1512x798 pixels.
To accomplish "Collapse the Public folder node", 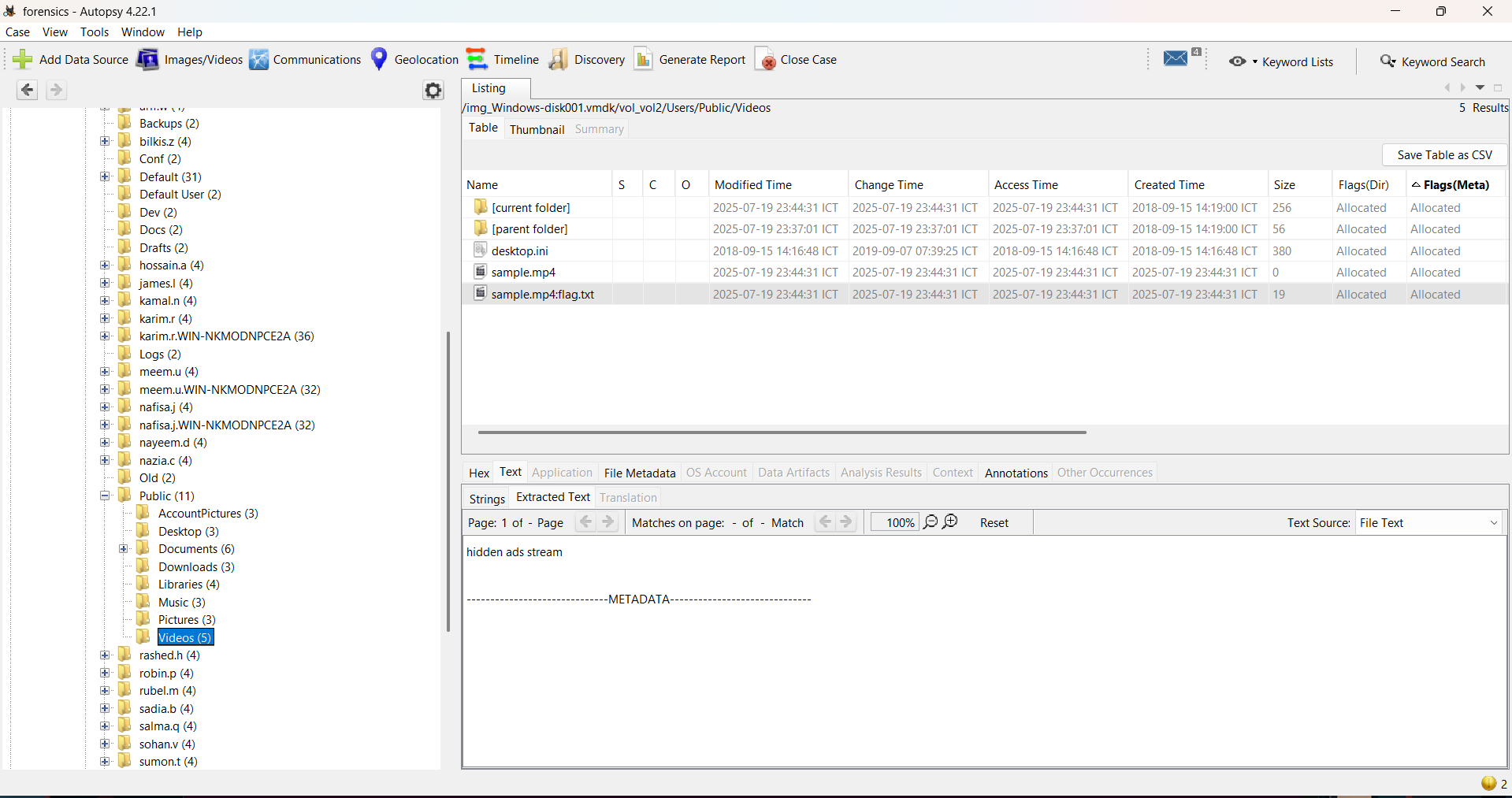I will tap(105, 496).
